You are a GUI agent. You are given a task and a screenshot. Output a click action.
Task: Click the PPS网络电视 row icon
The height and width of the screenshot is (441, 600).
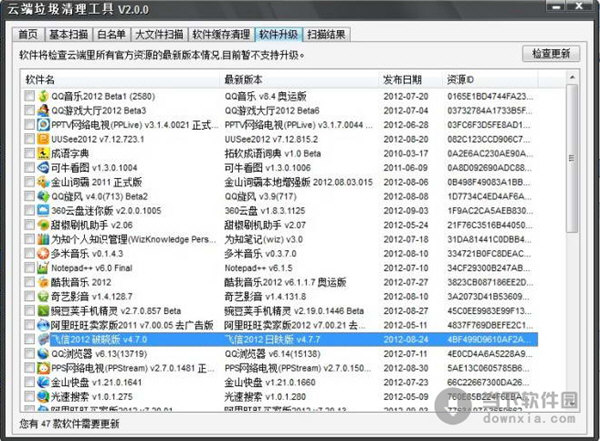coord(43,368)
